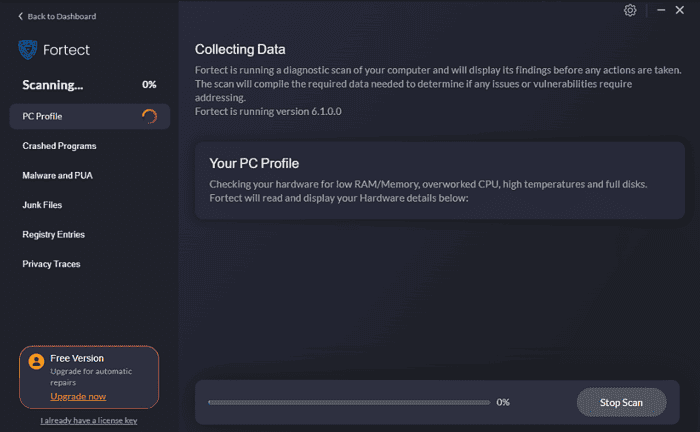Open the Registry Entries section
Image resolution: width=700 pixels, height=432 pixels.
tap(54, 234)
